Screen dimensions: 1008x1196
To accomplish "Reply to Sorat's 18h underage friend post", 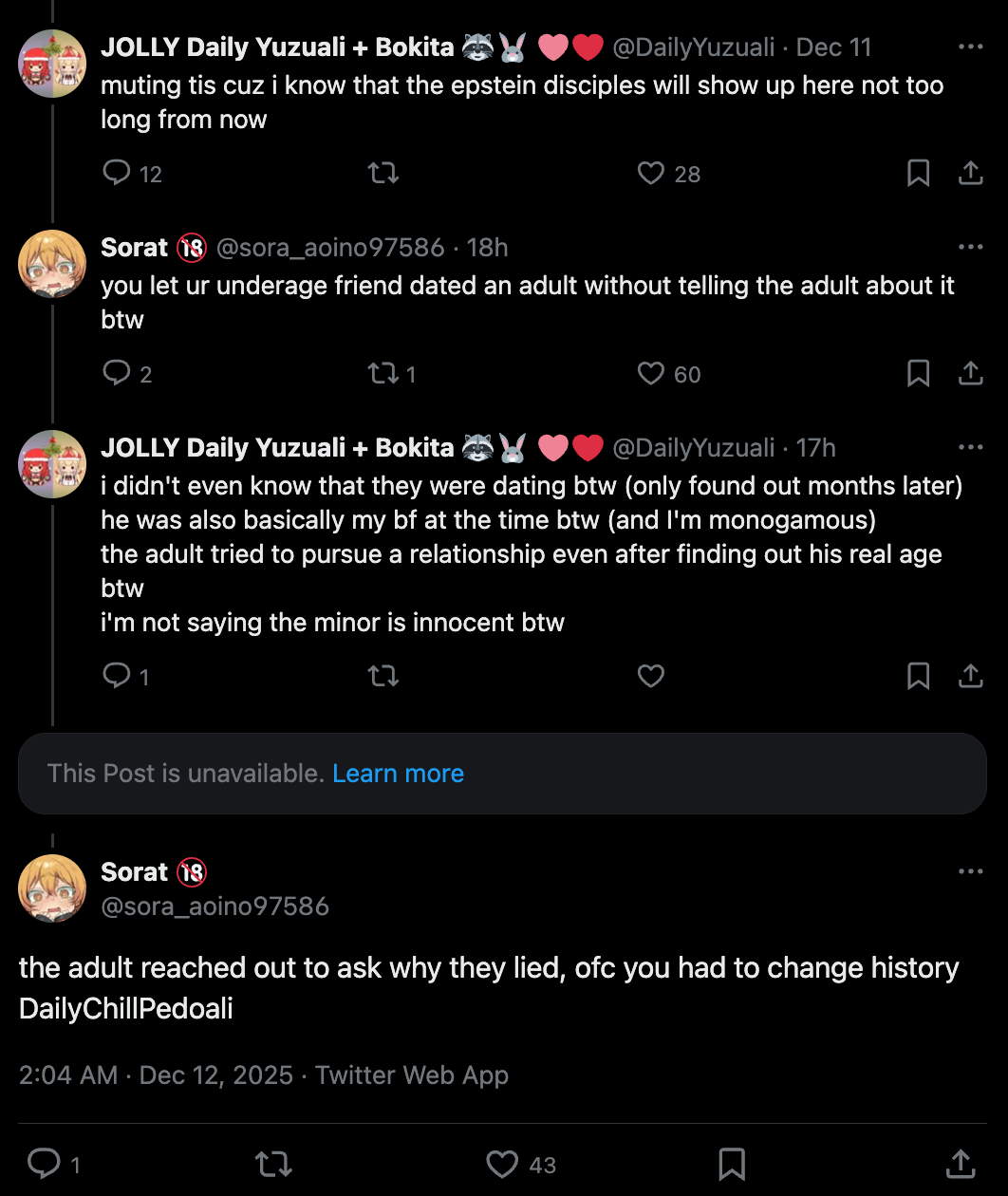I will point(117,373).
